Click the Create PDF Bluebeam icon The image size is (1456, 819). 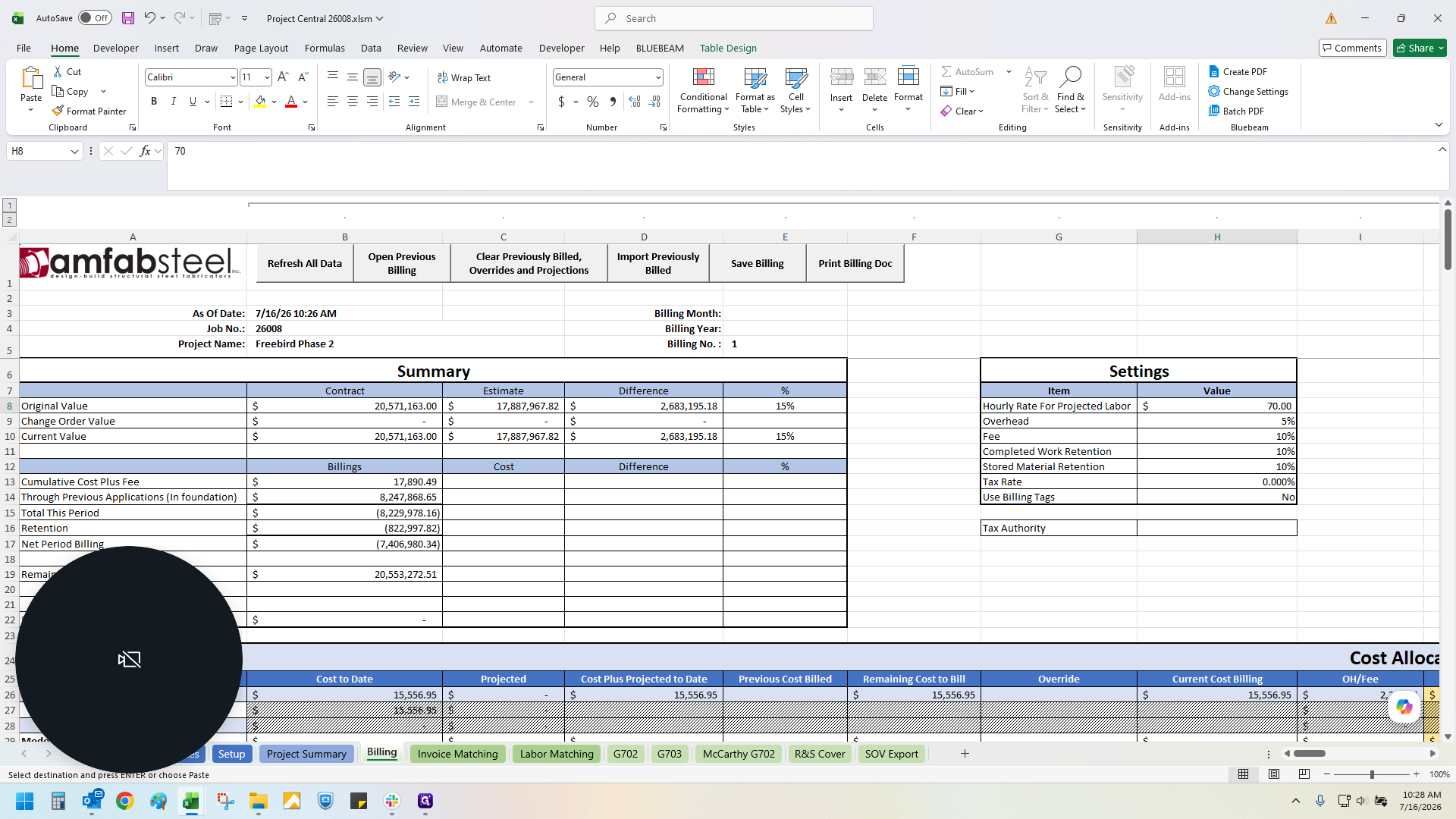(x=1214, y=71)
